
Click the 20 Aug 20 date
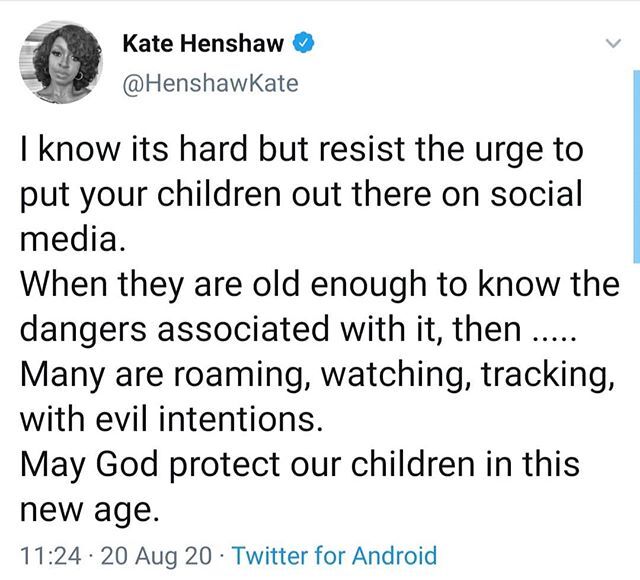click(x=156, y=556)
